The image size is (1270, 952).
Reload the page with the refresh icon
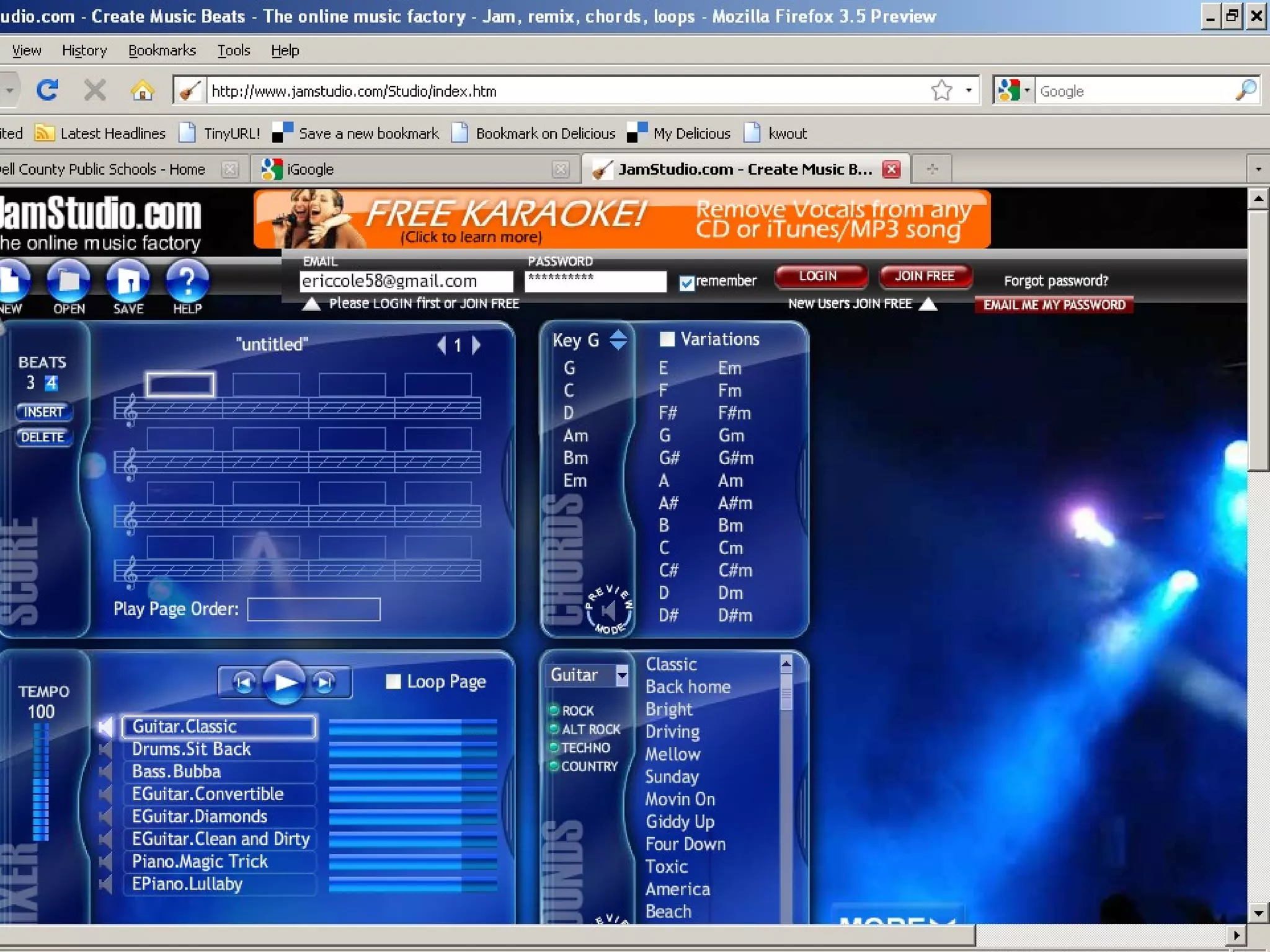[x=47, y=91]
